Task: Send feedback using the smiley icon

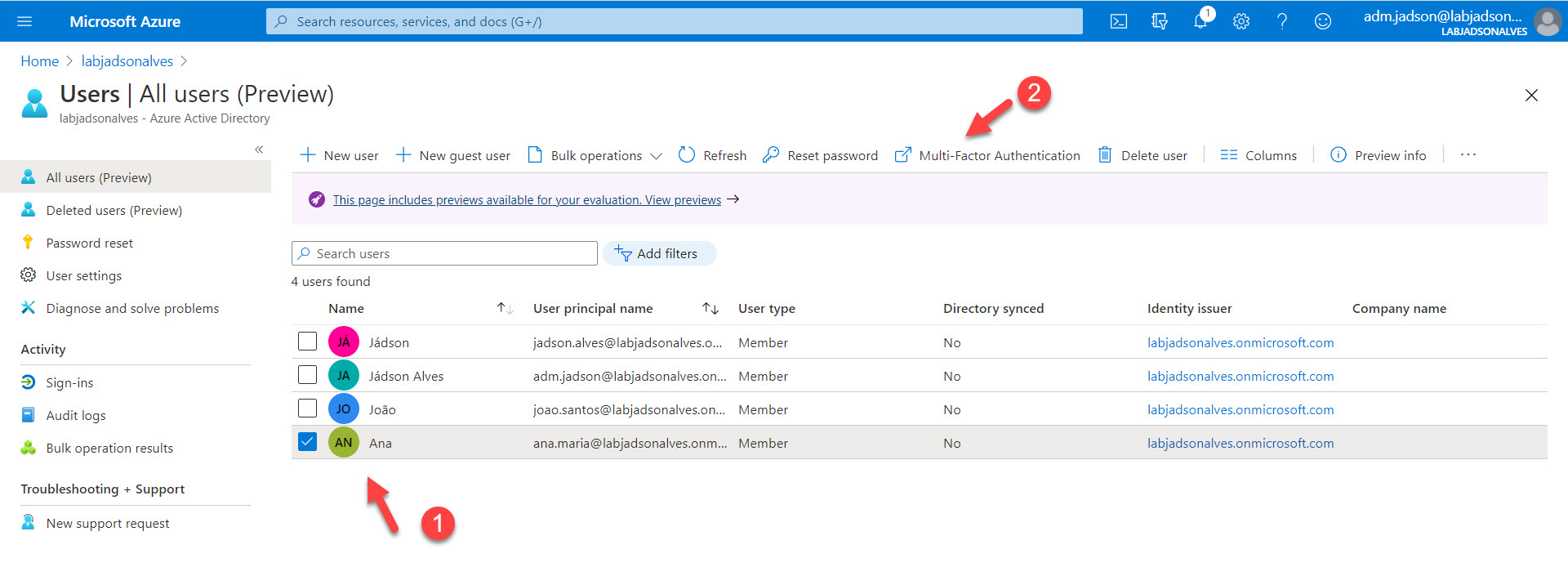Action: 1323,21
